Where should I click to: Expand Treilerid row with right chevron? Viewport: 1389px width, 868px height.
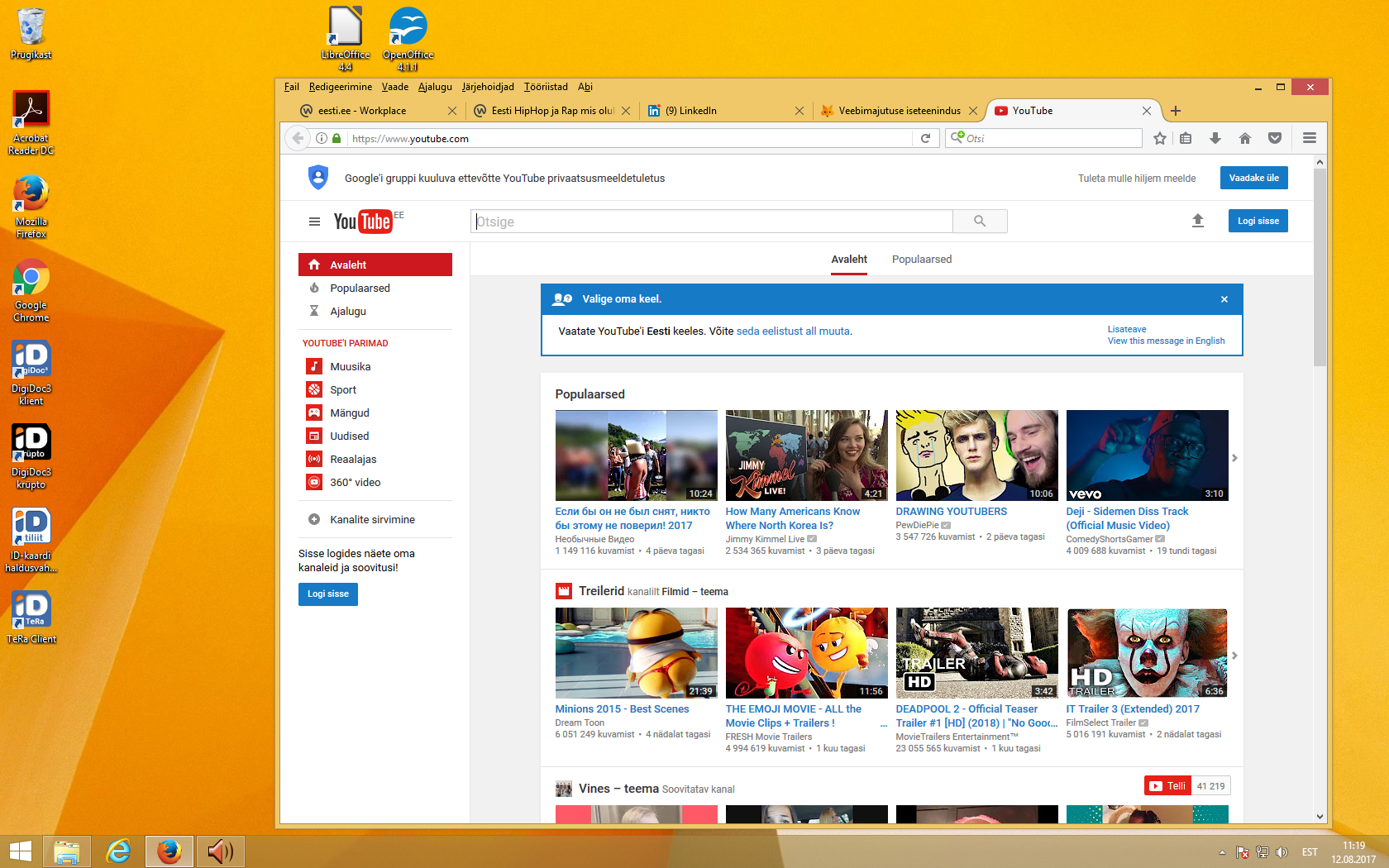1234,656
